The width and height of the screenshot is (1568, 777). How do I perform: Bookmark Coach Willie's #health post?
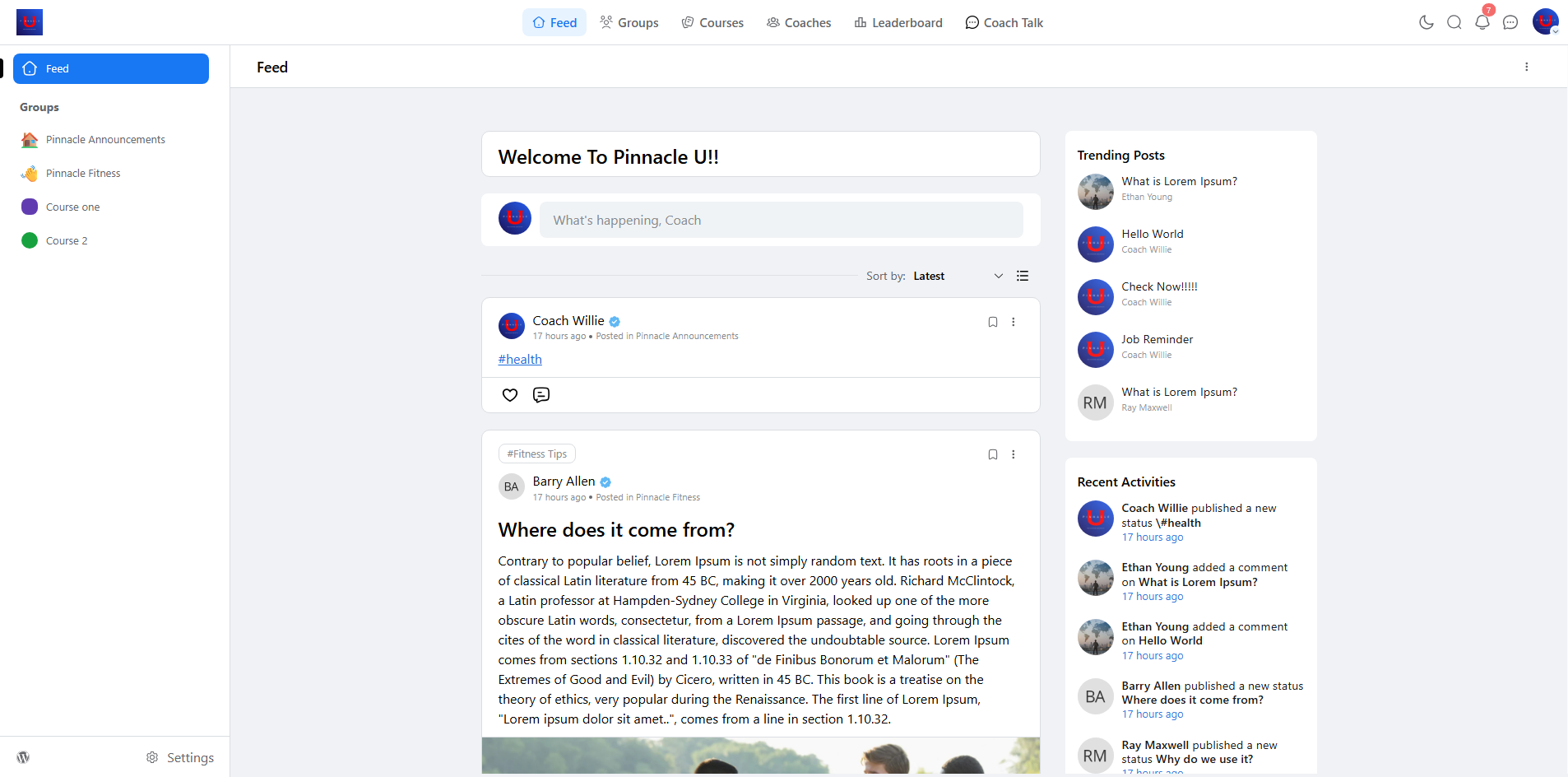[x=992, y=322]
